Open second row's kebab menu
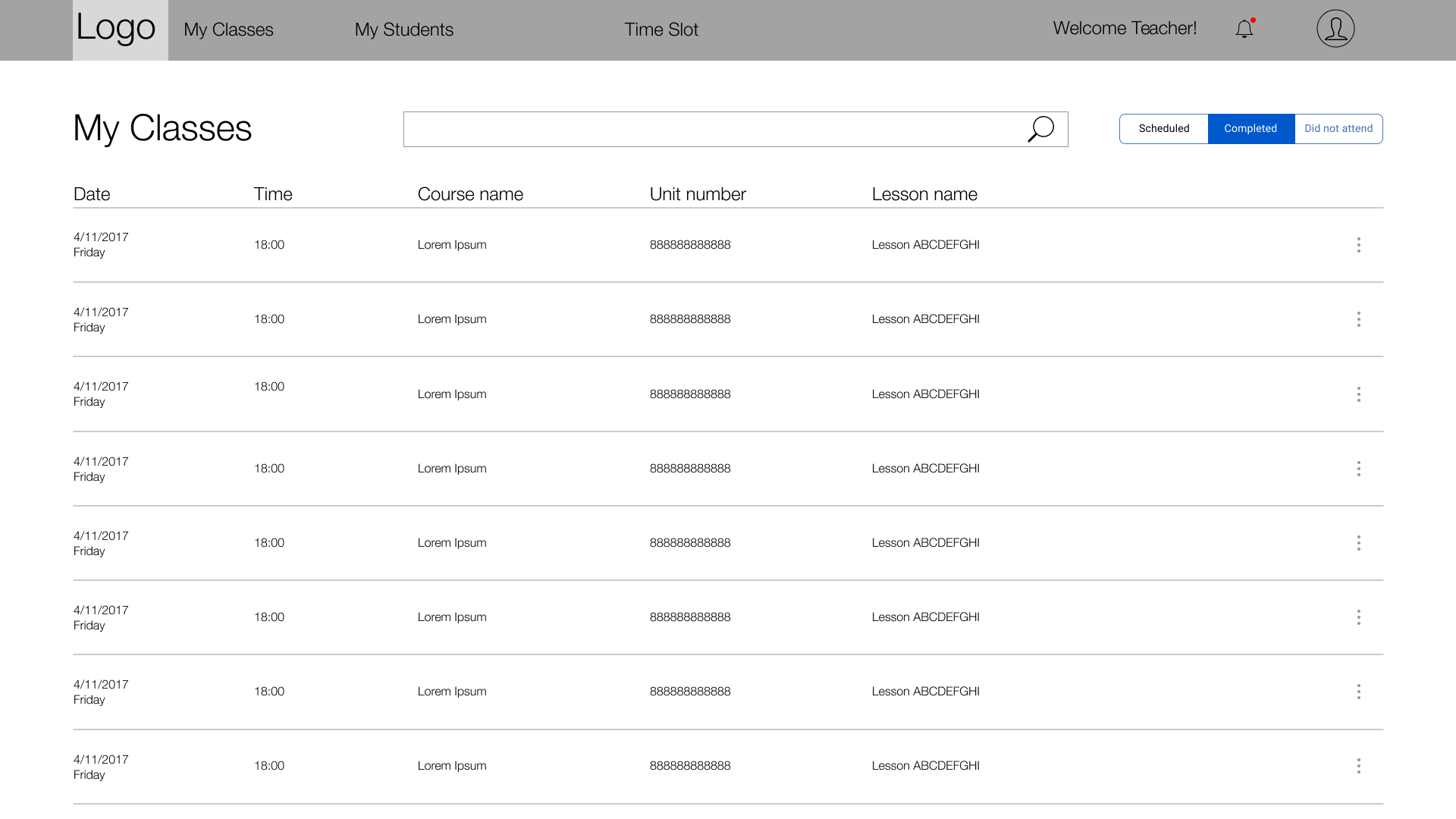Viewport: 1456px width, 819px height. pos(1358,319)
